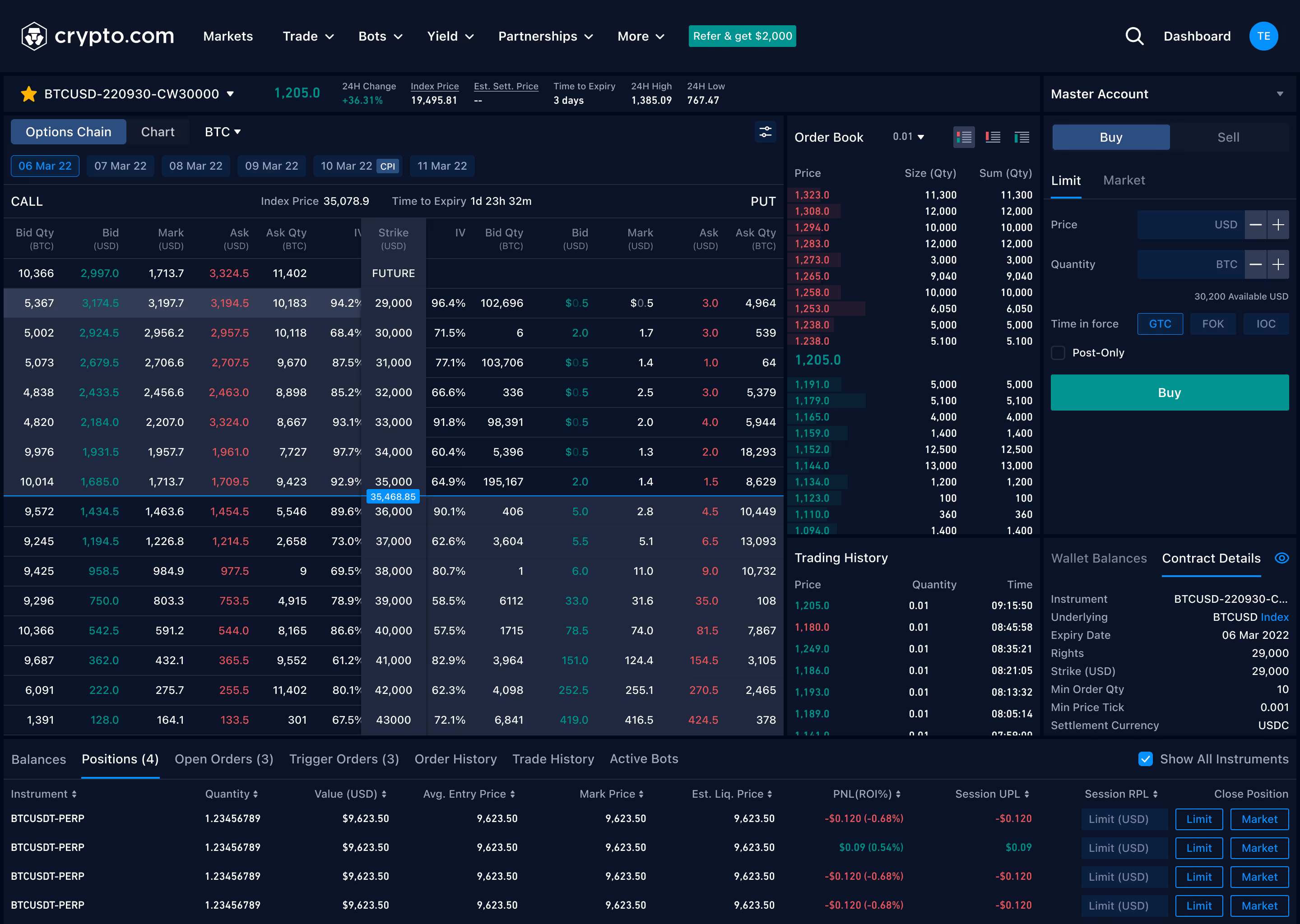Click the Quantity BTC input field
The width and height of the screenshot is (1300, 924).
click(x=1191, y=264)
